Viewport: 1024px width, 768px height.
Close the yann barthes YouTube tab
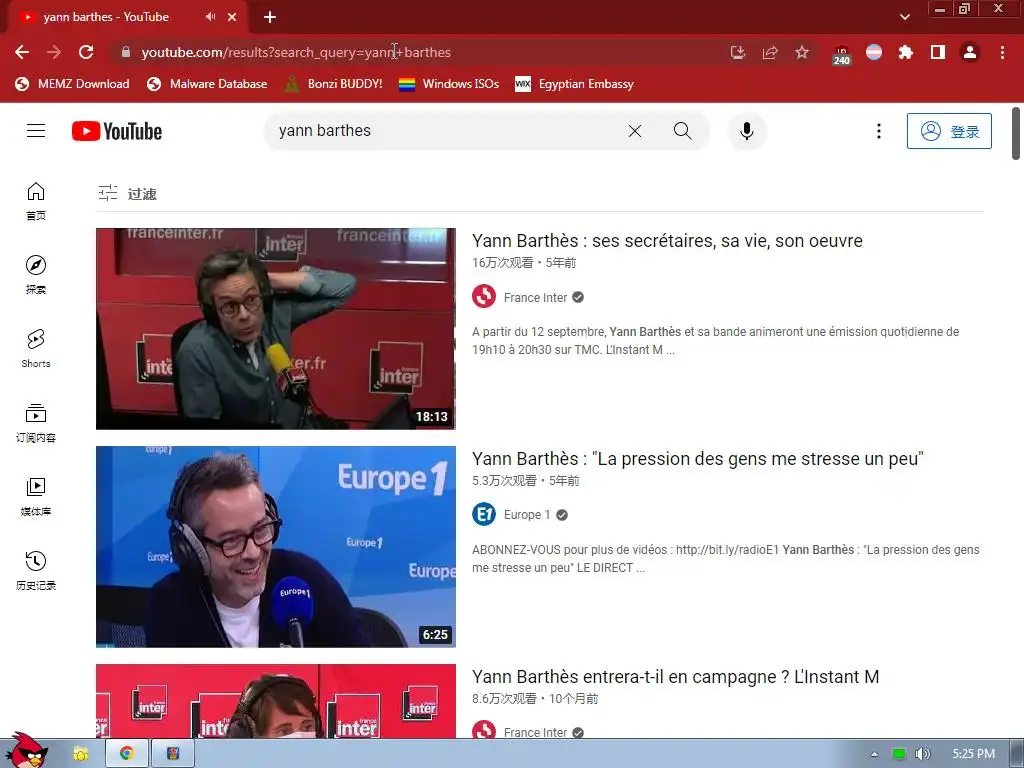tap(232, 17)
